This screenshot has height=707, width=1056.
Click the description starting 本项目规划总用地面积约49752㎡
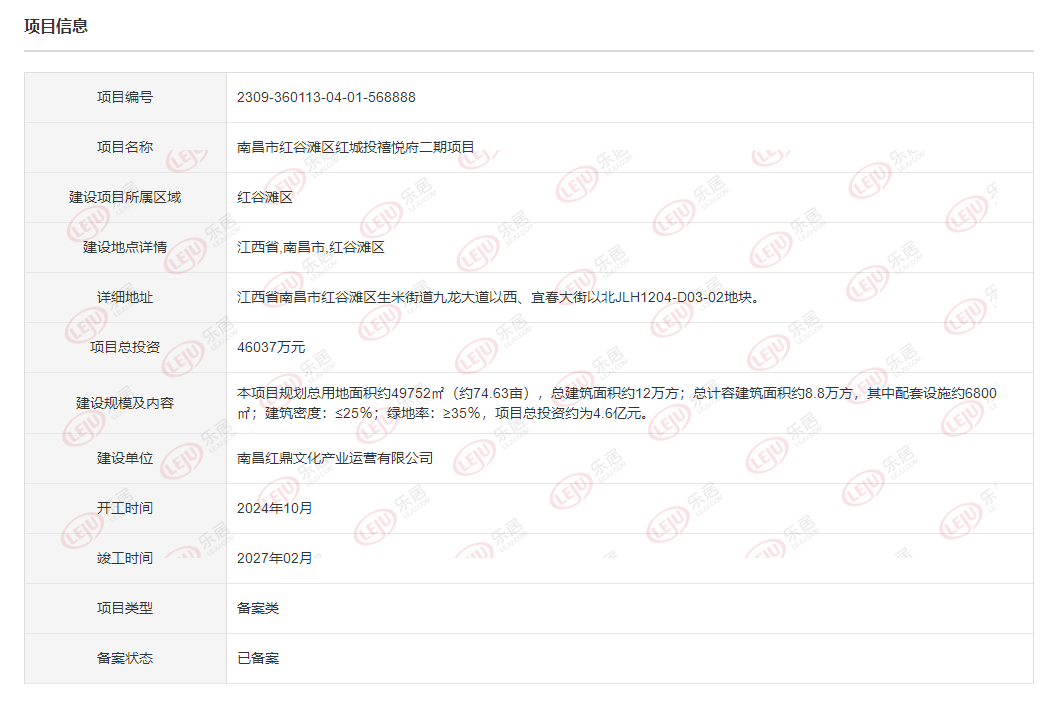[x=617, y=403]
